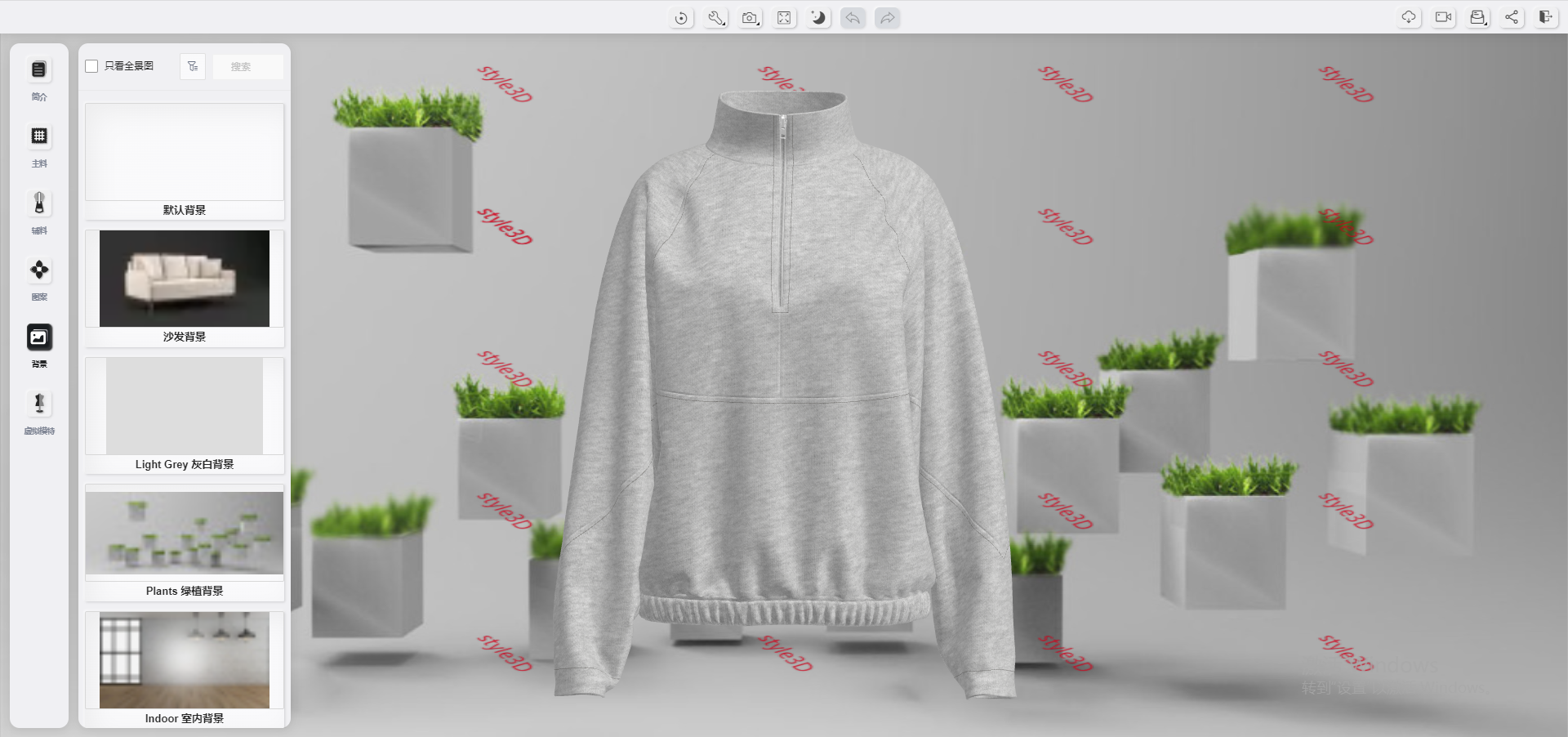Click the cloud download icon
This screenshot has width=1568, height=737.
[x=1409, y=17]
